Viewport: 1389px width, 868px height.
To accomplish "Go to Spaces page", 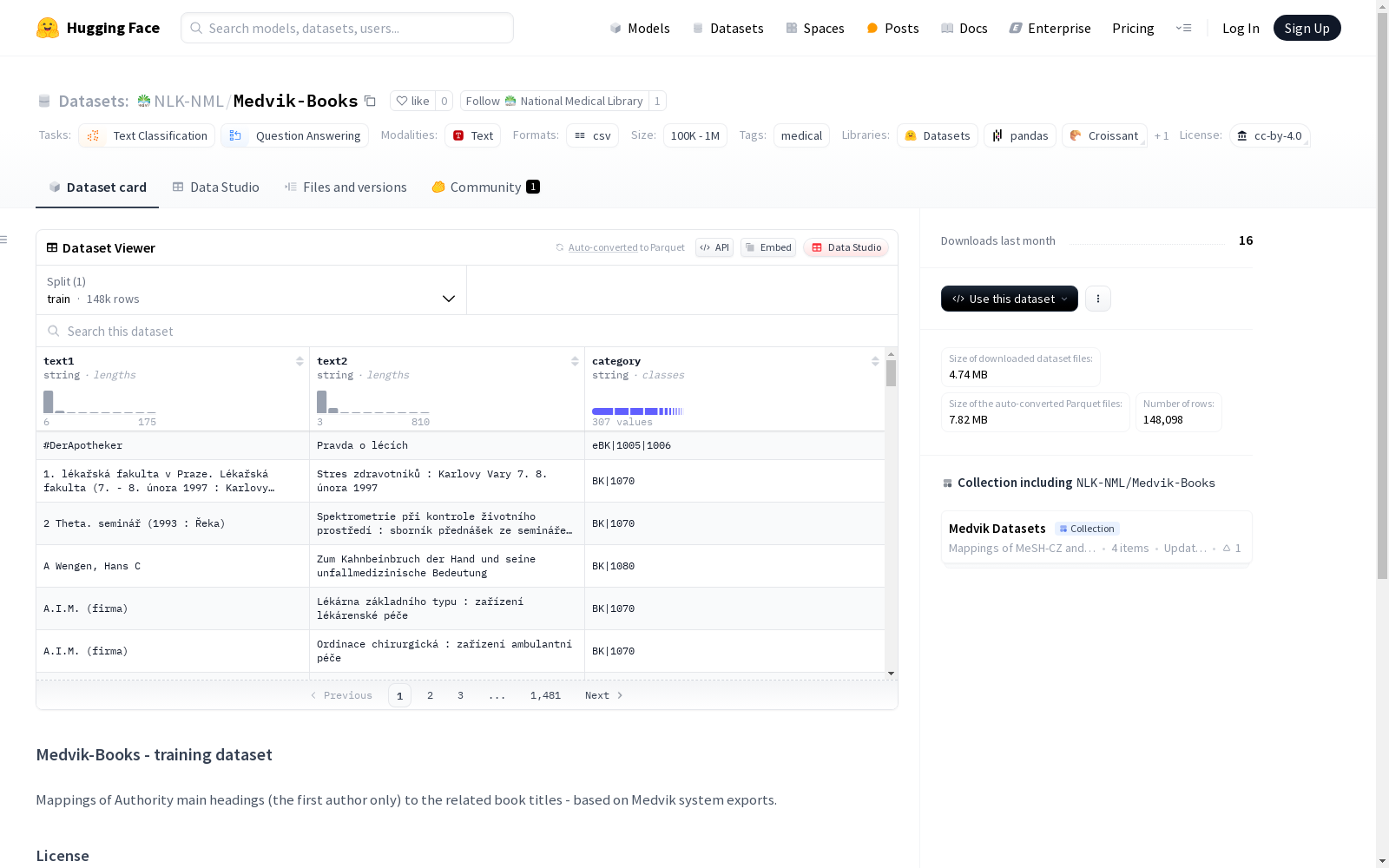I will (815, 28).
